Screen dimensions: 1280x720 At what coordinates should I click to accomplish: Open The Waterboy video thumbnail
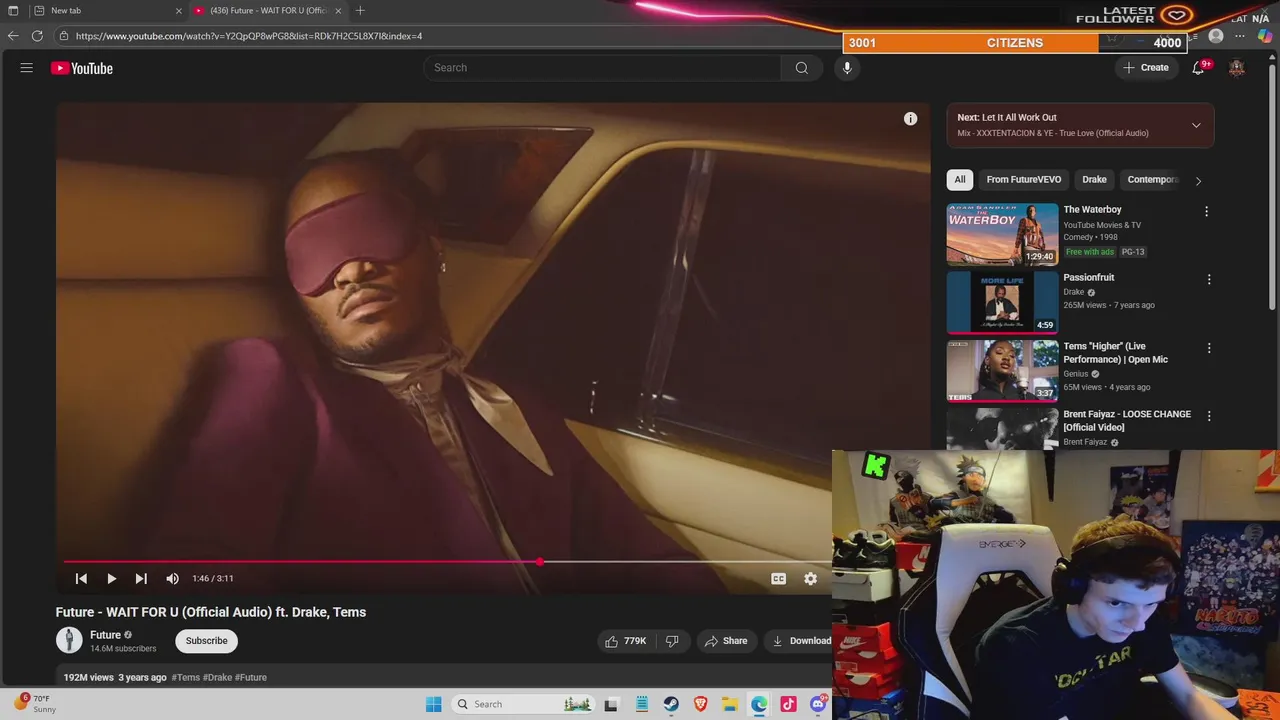point(1002,234)
